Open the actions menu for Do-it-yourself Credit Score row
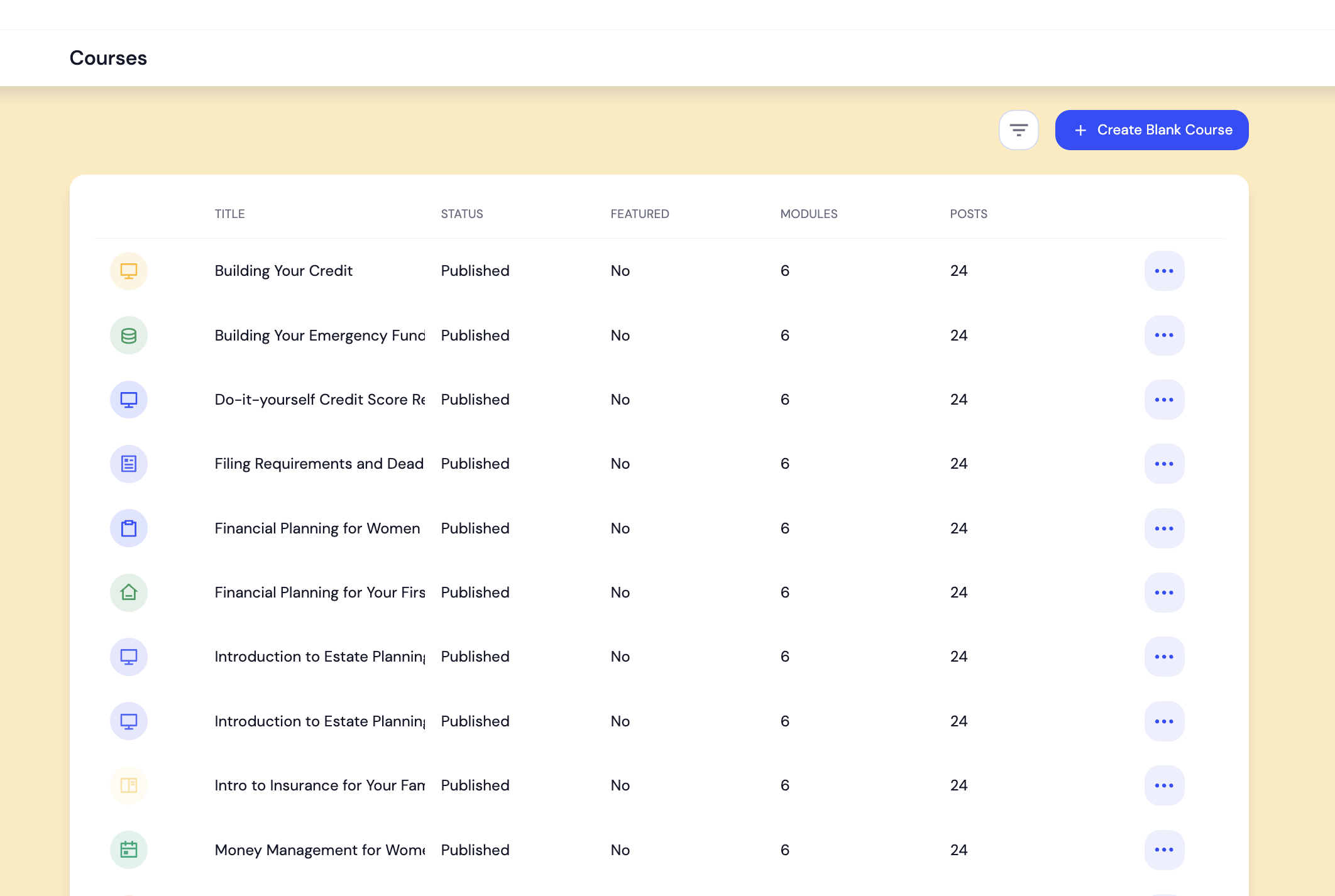 click(x=1164, y=400)
